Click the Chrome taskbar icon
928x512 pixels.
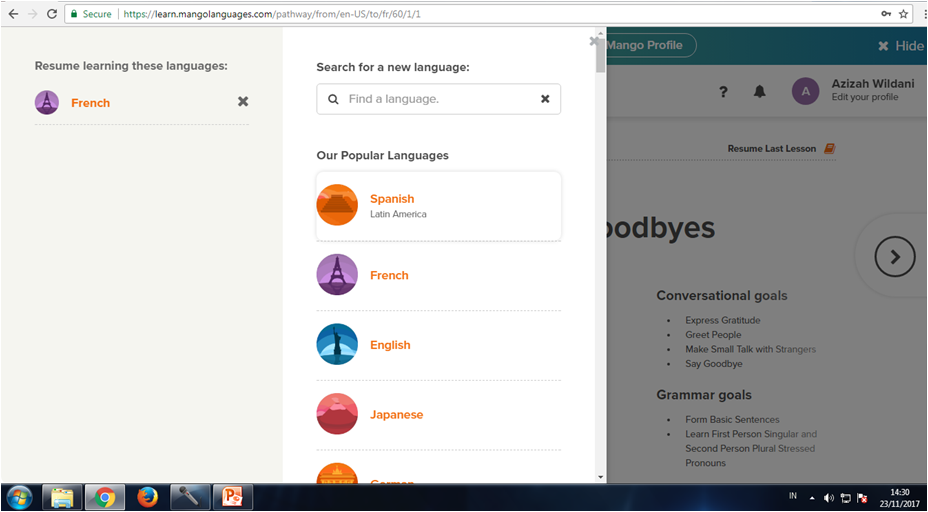[x=105, y=497]
